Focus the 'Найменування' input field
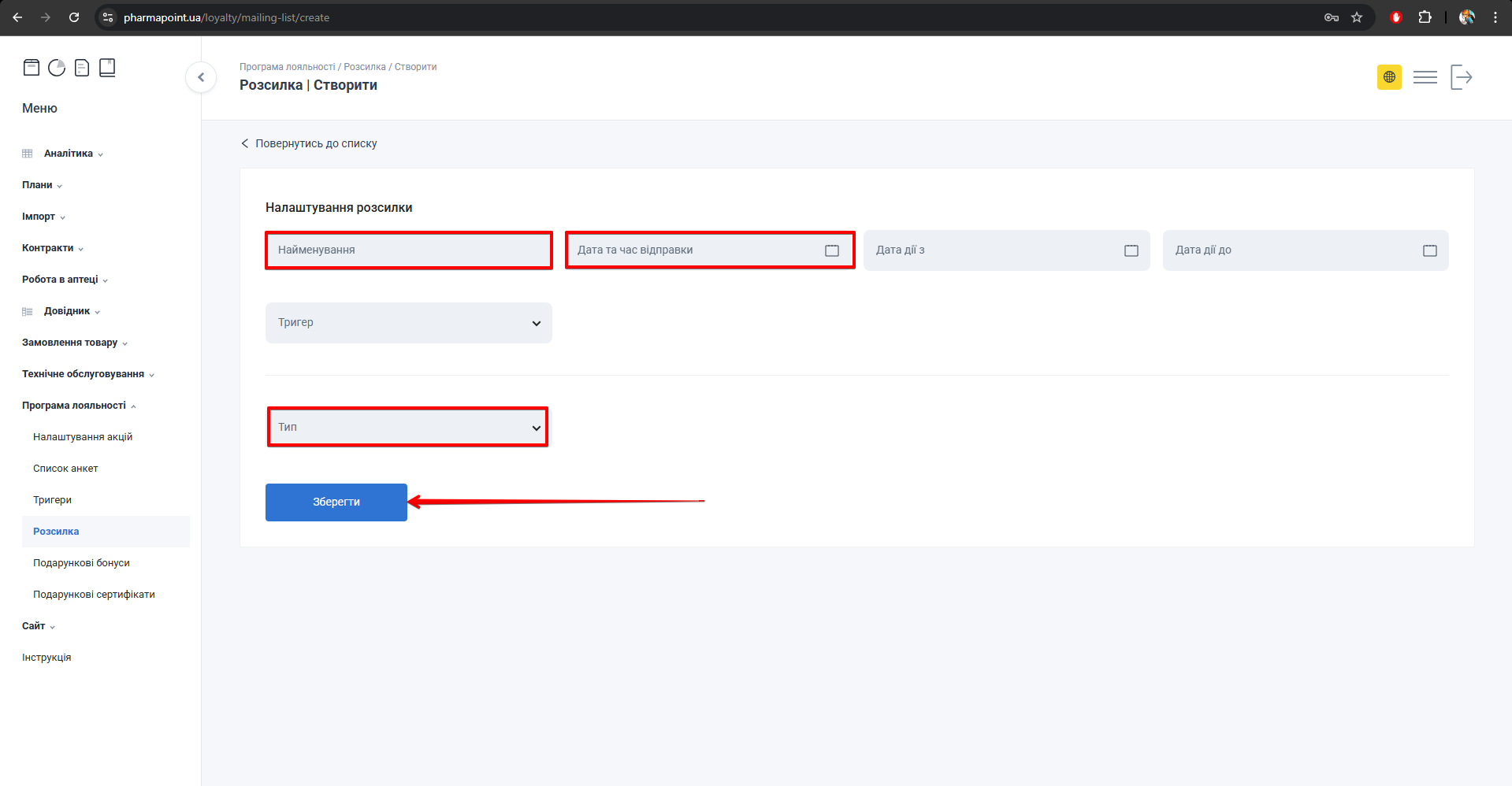This screenshot has width=1512, height=786. [408, 250]
